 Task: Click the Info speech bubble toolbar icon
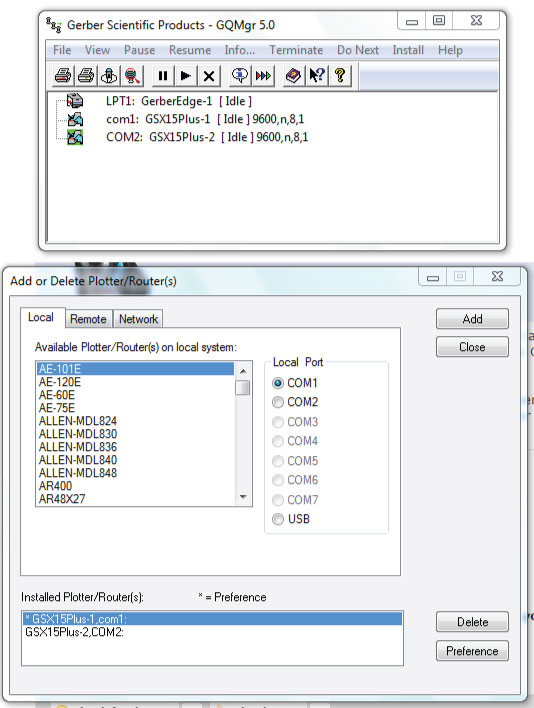click(x=240, y=75)
